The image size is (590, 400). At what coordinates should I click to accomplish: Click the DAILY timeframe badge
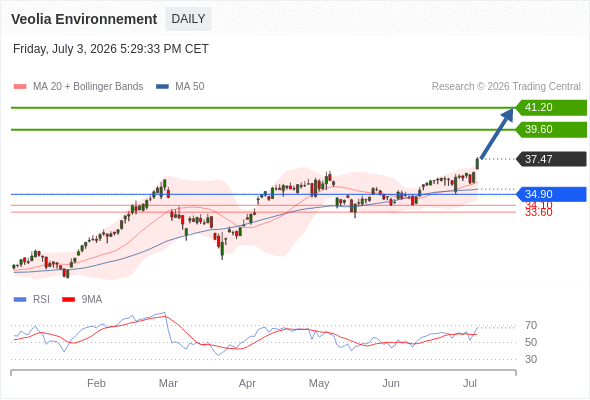[188, 19]
